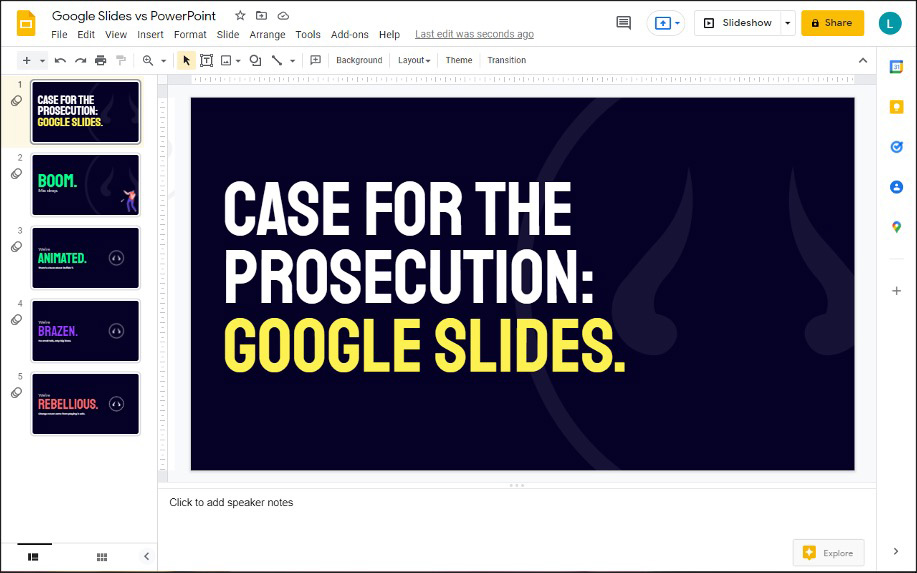
Task: Choose the Select arrow cursor tool
Action: (x=186, y=60)
